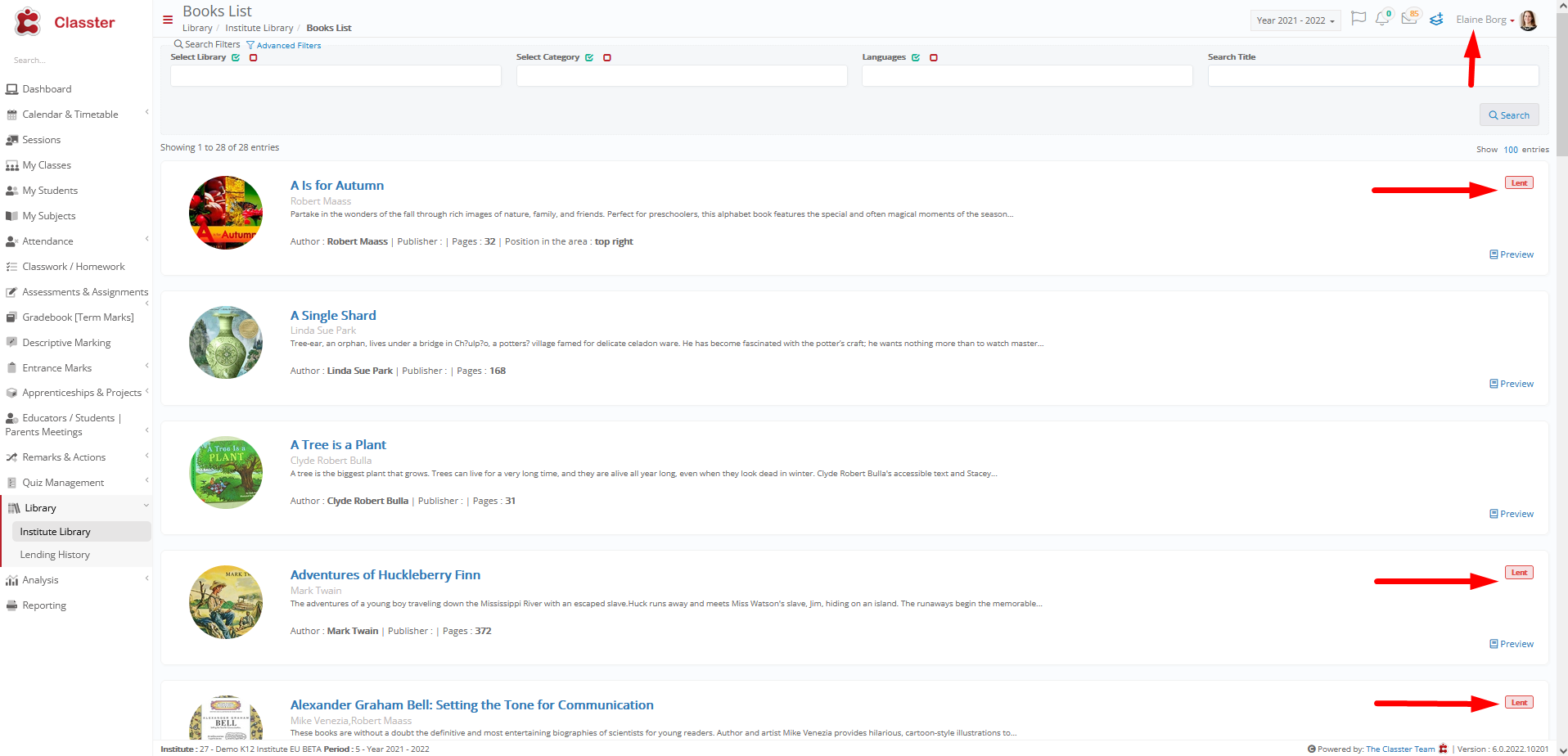Click Reporting printer icon
1568x756 pixels.
click(11, 605)
